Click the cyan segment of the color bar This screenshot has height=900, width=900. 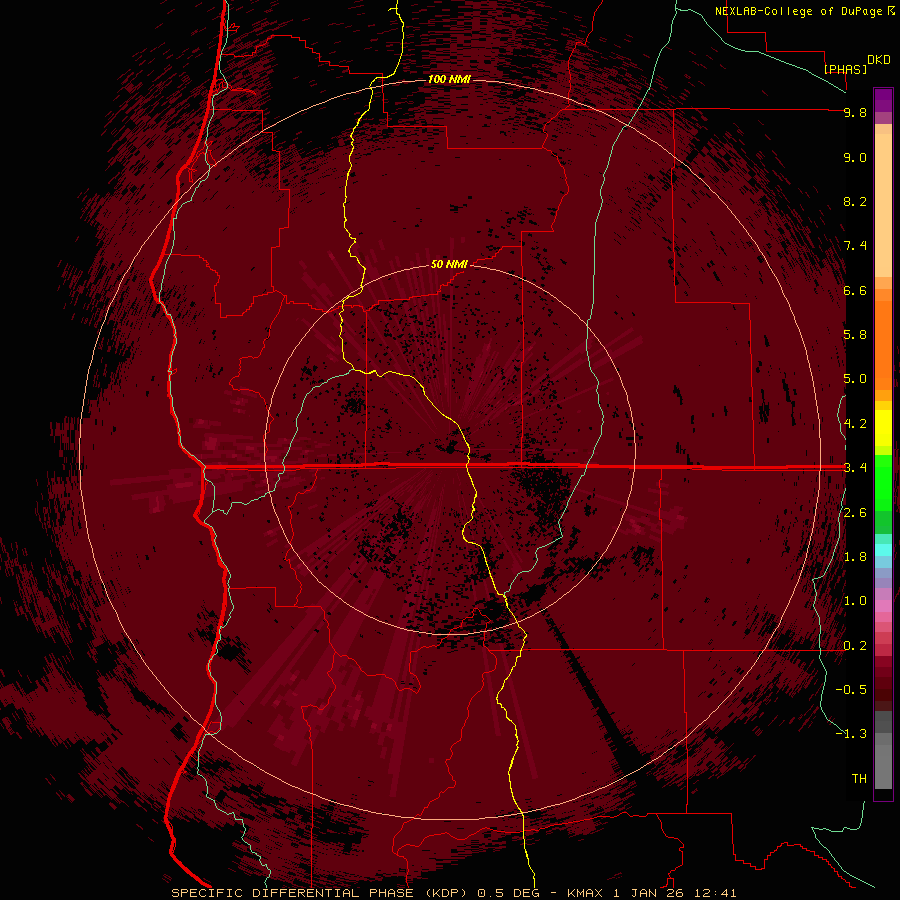tap(883, 550)
